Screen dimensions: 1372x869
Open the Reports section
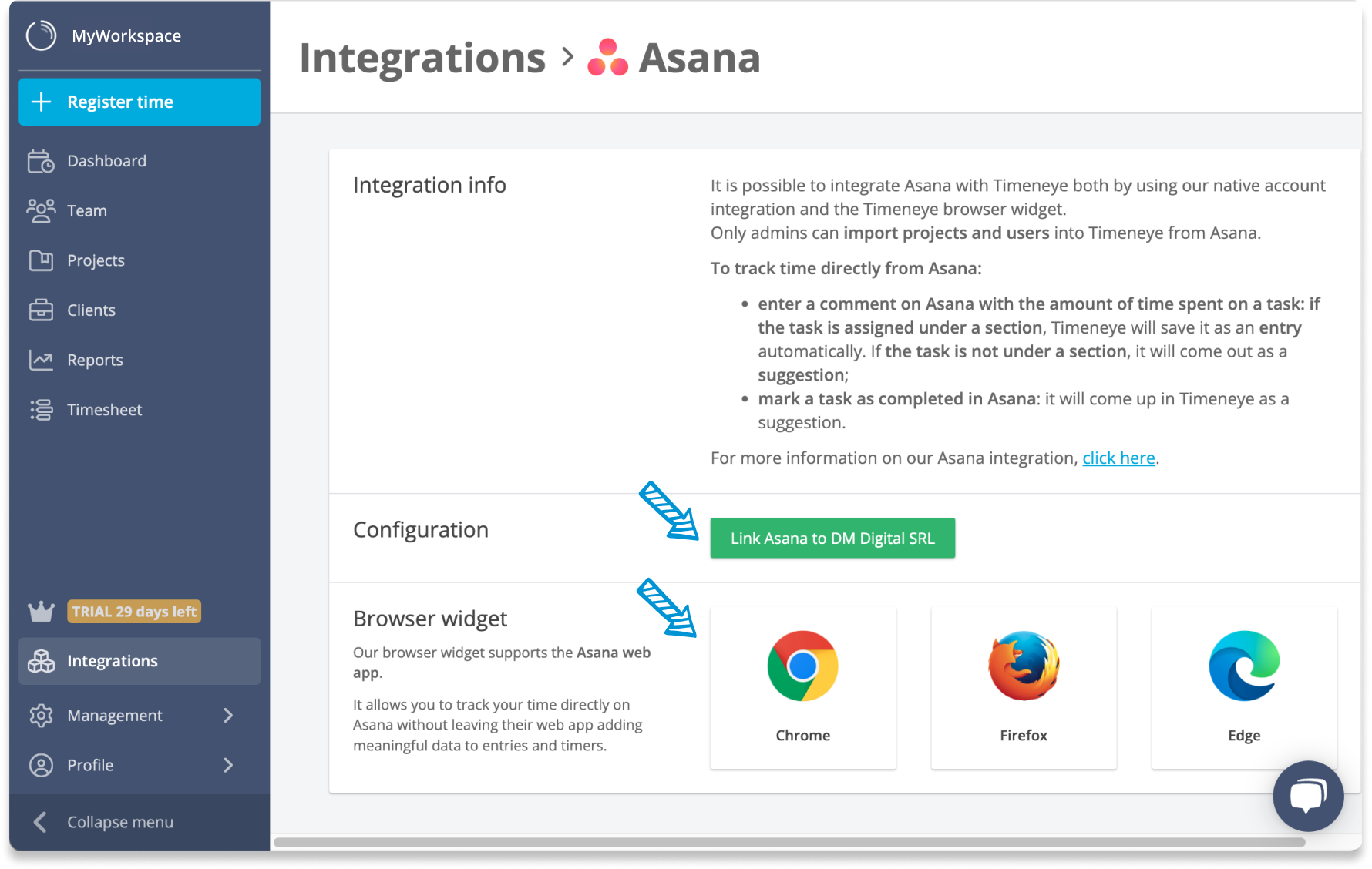pos(140,360)
